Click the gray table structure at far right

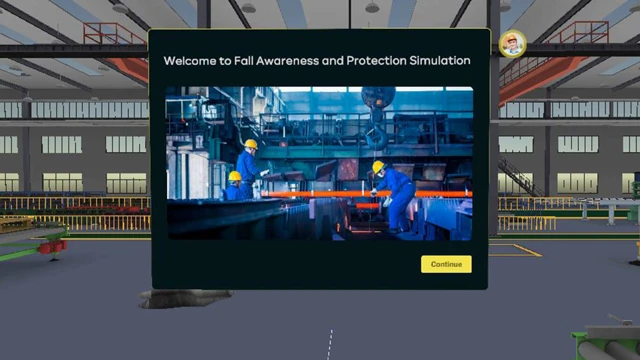coord(605,209)
